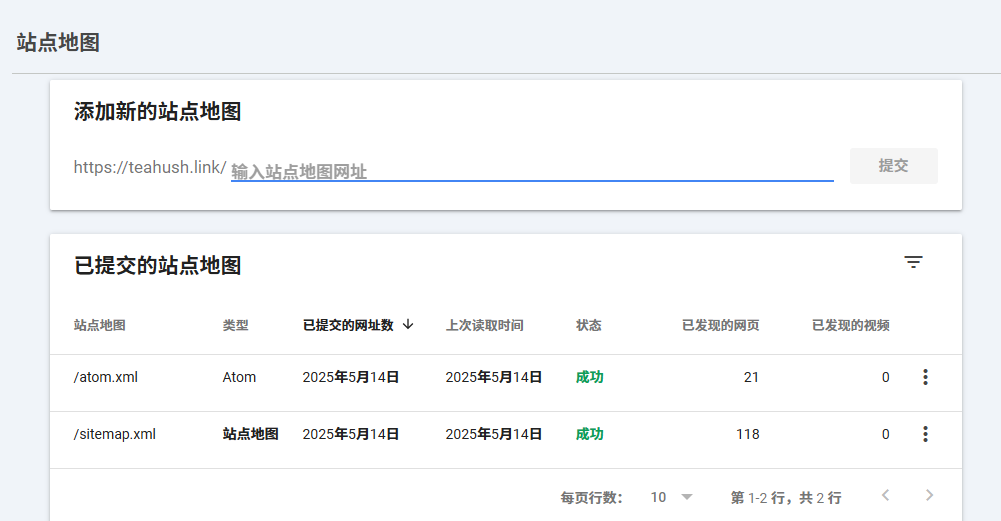The height and width of the screenshot is (521, 1001).
Task: Open more options for /atom.xml row
Action: 925,377
